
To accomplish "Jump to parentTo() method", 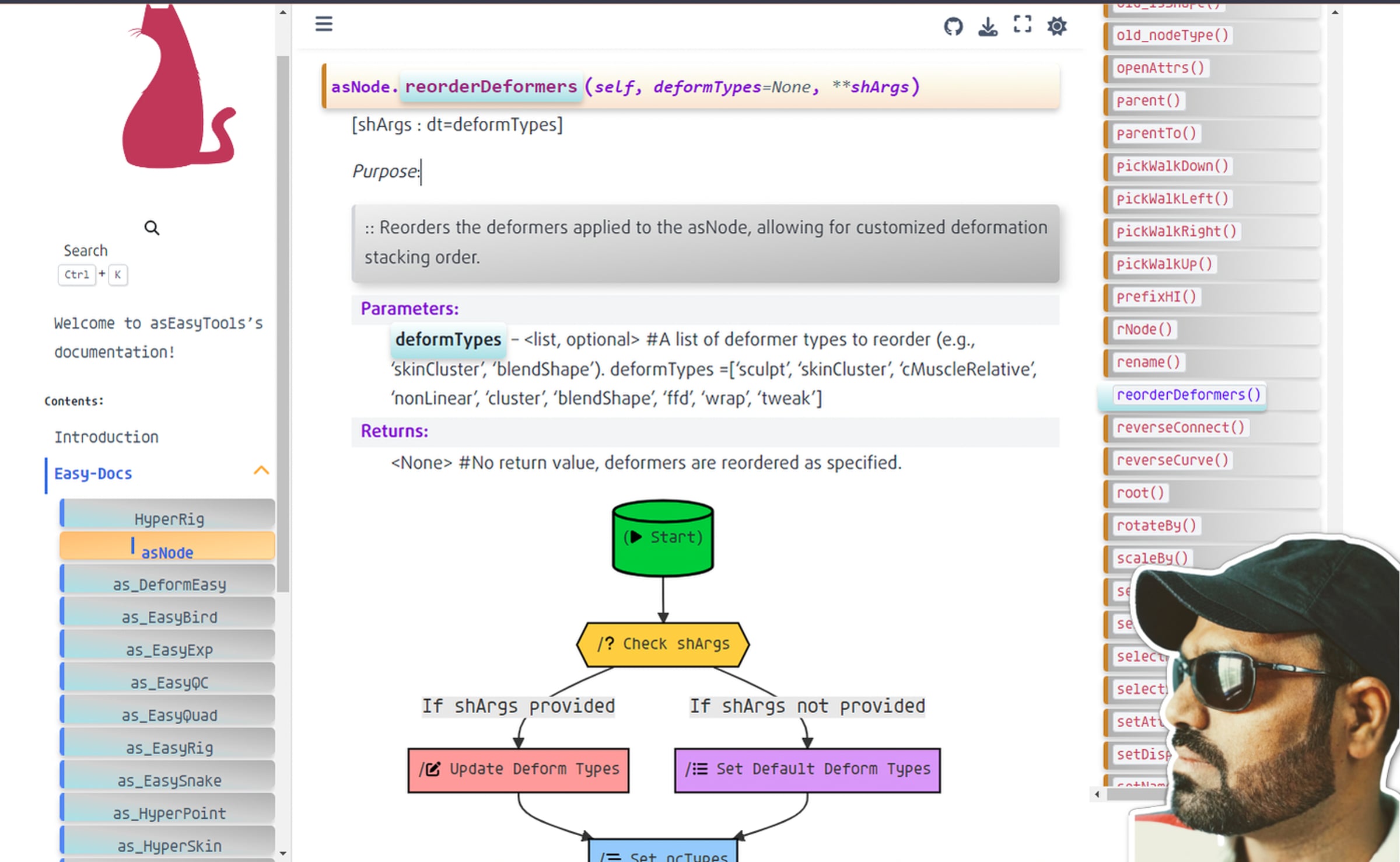I will click(1156, 133).
